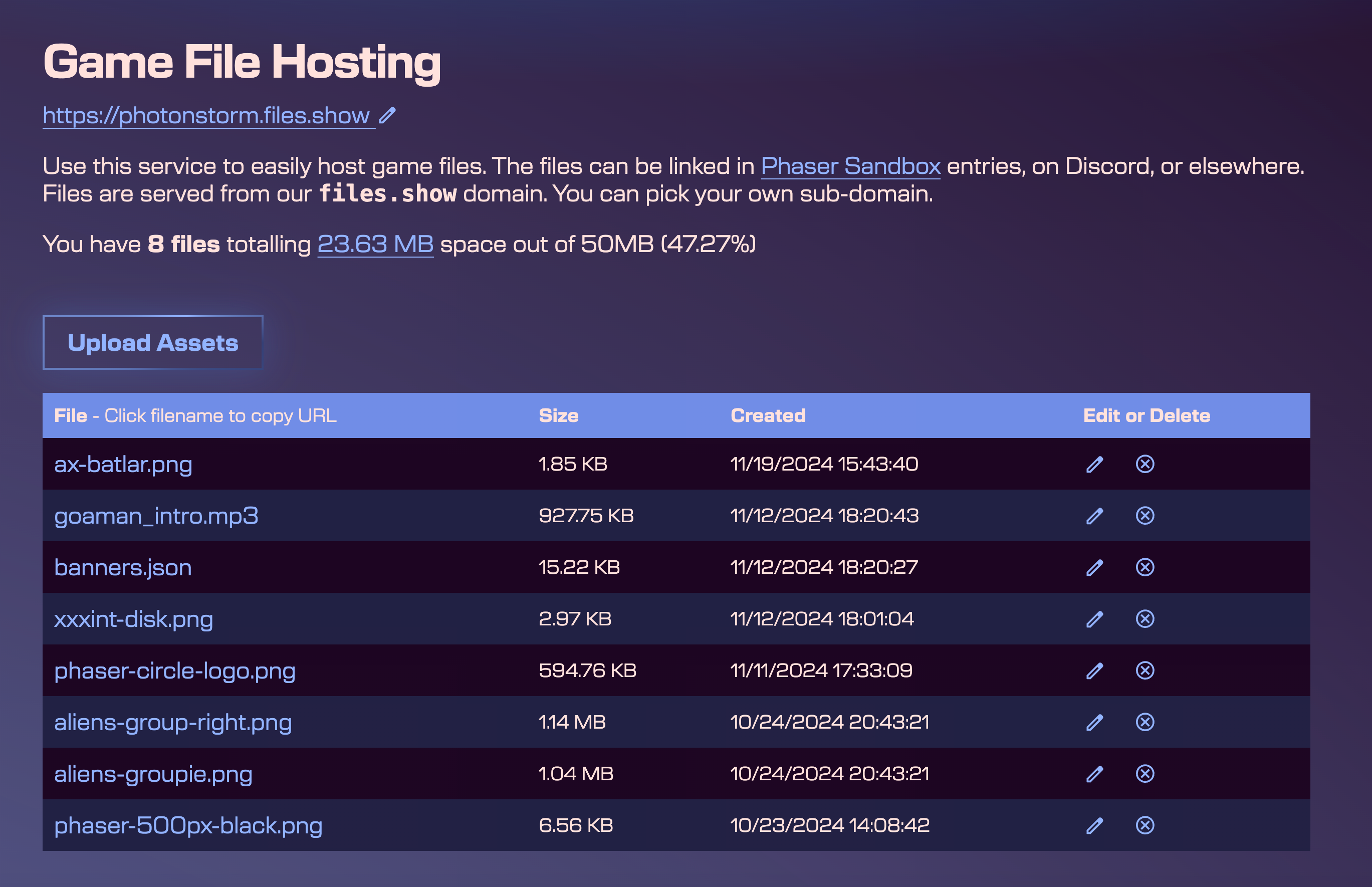Copy URL of goaman_intro.mp3 filename
The height and width of the screenshot is (887, 1372).
click(x=156, y=516)
